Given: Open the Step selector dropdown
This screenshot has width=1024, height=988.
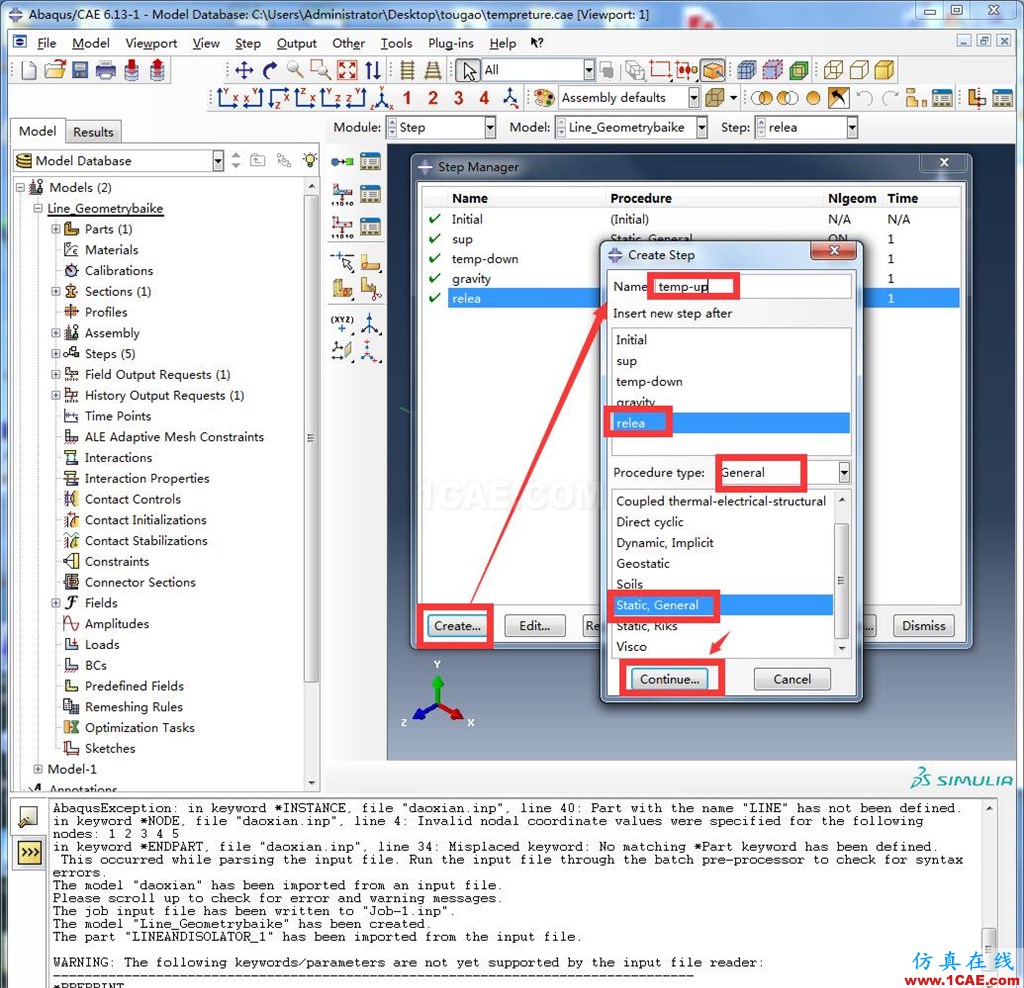Looking at the screenshot, I should coord(852,127).
